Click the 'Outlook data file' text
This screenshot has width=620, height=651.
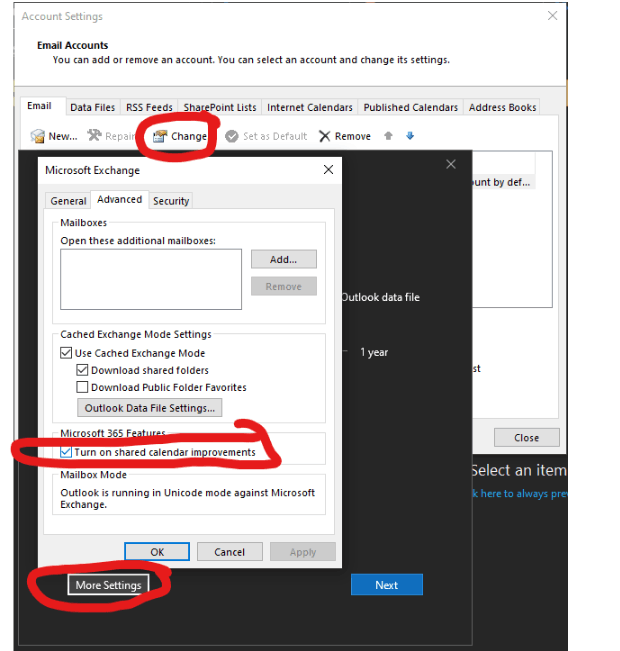(x=380, y=297)
